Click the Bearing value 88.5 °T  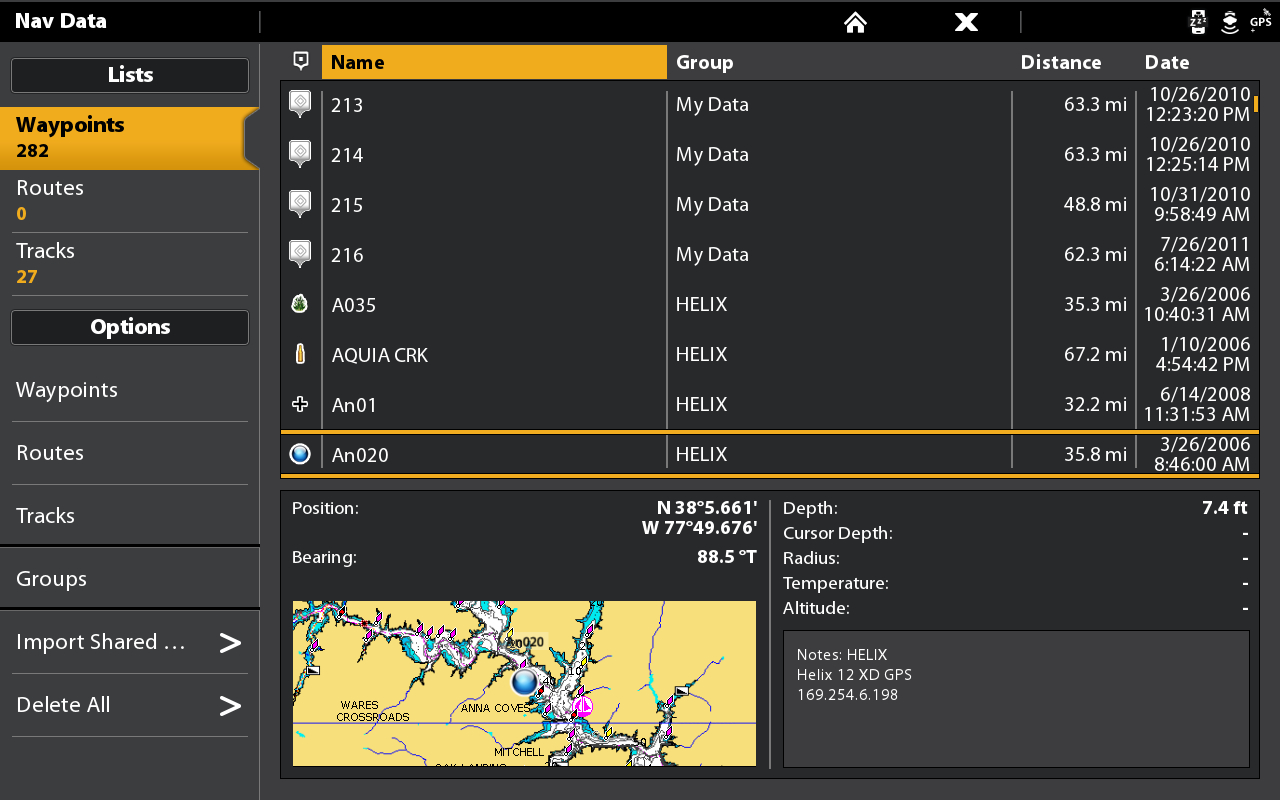point(727,557)
